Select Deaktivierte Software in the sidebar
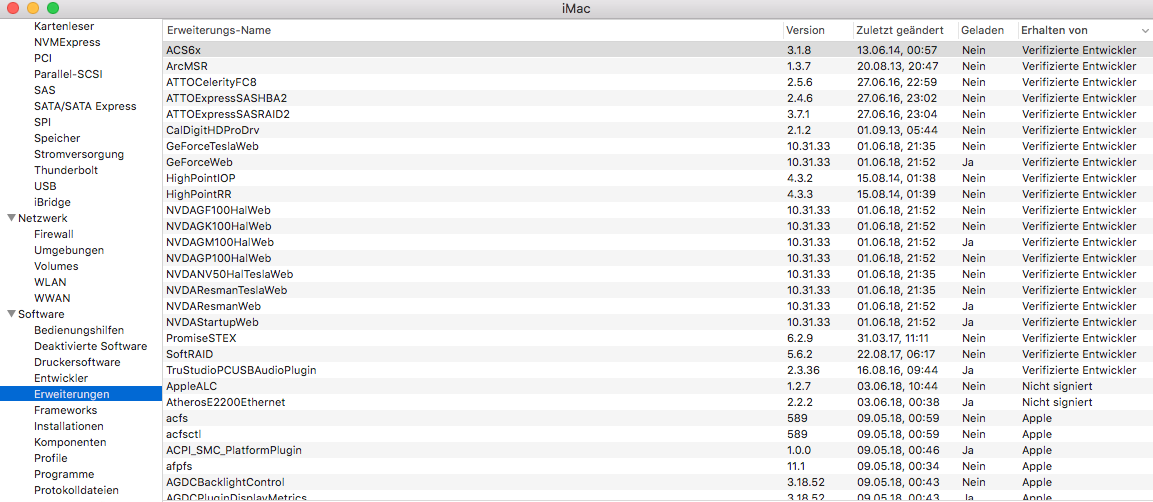This screenshot has height=502, width=1153. (x=90, y=346)
